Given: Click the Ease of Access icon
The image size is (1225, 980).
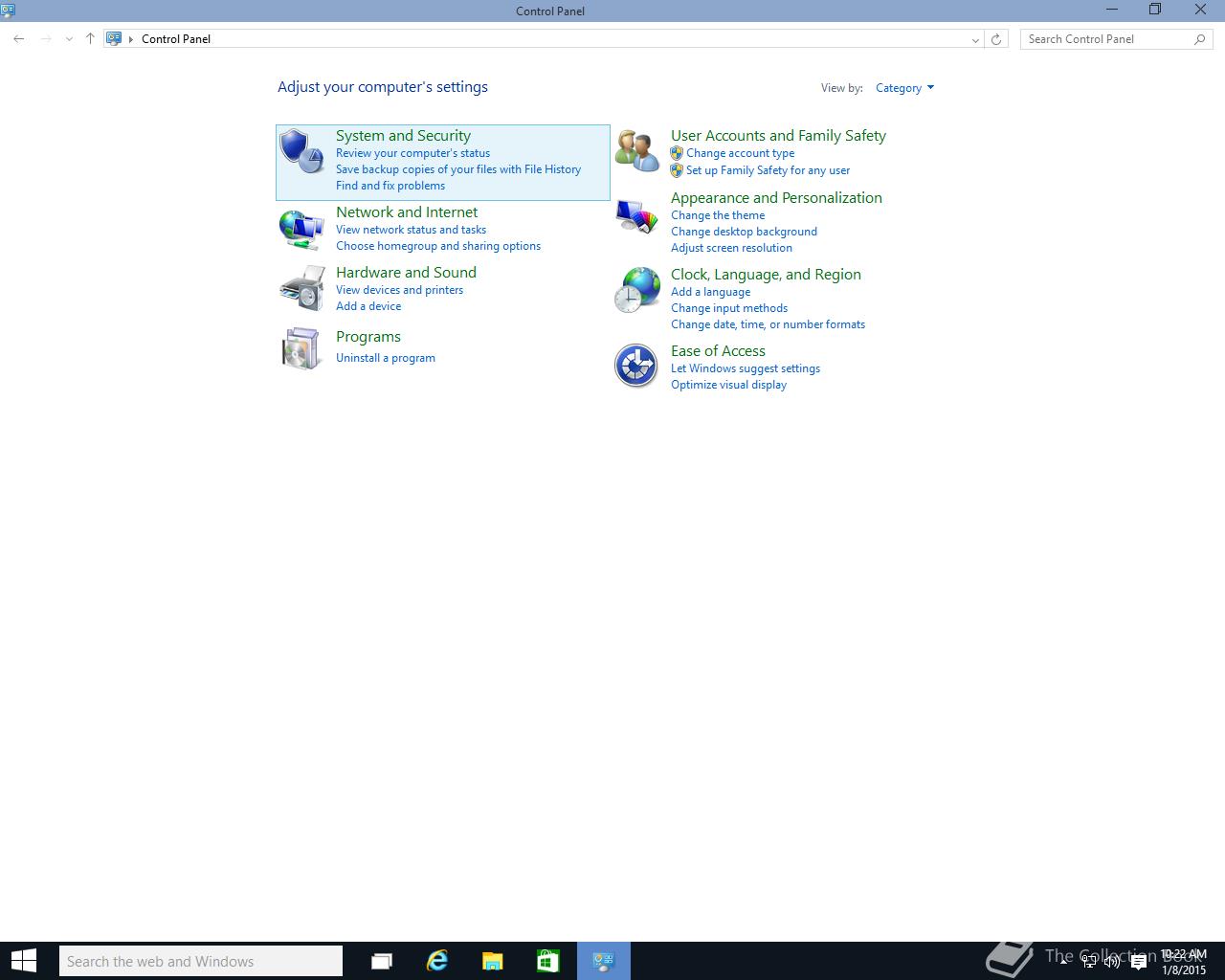Looking at the screenshot, I should tap(636, 366).
